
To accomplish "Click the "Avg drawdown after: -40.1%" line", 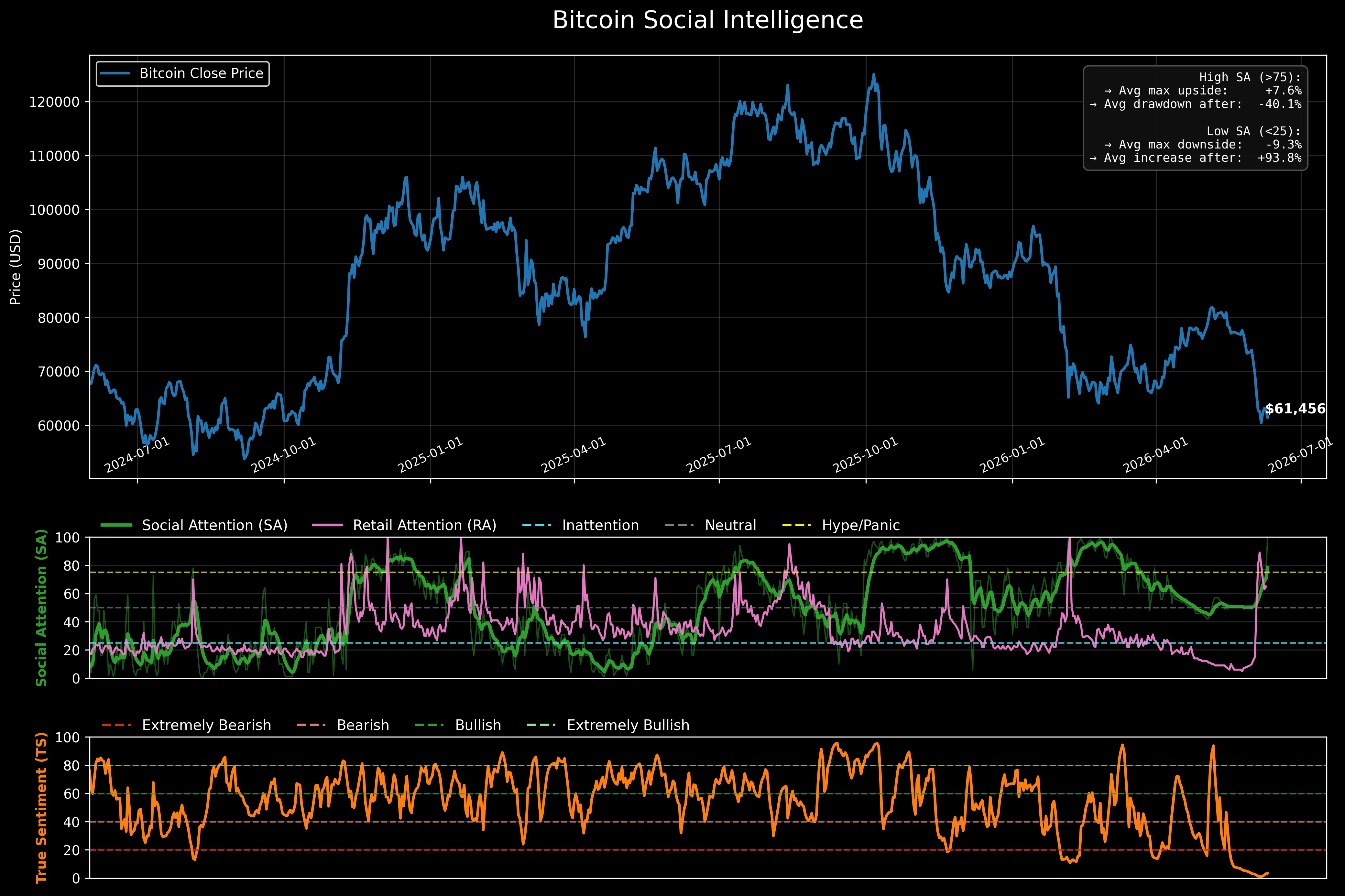I will [x=1195, y=104].
